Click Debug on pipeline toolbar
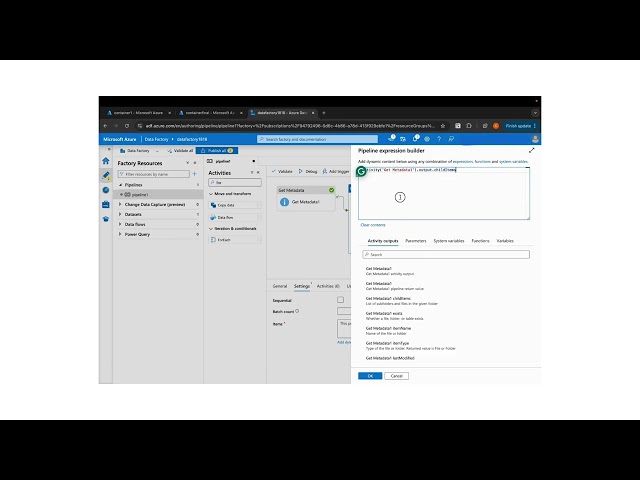This screenshot has height=480, width=640. point(308,171)
